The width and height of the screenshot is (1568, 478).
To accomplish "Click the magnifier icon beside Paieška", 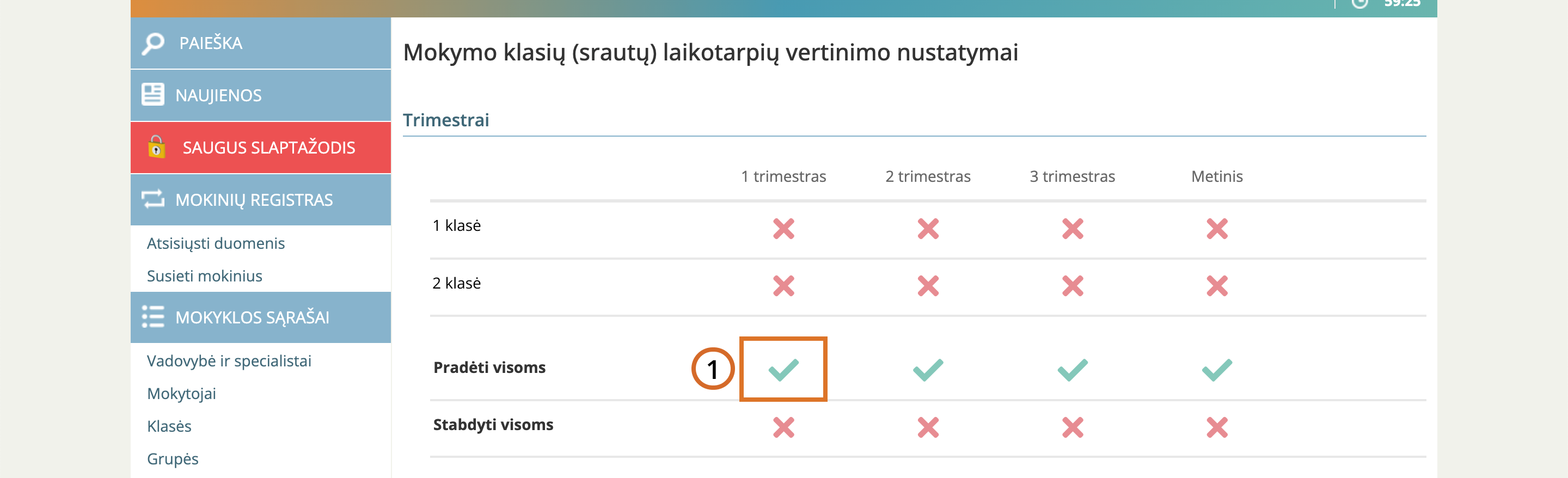I will 154,43.
